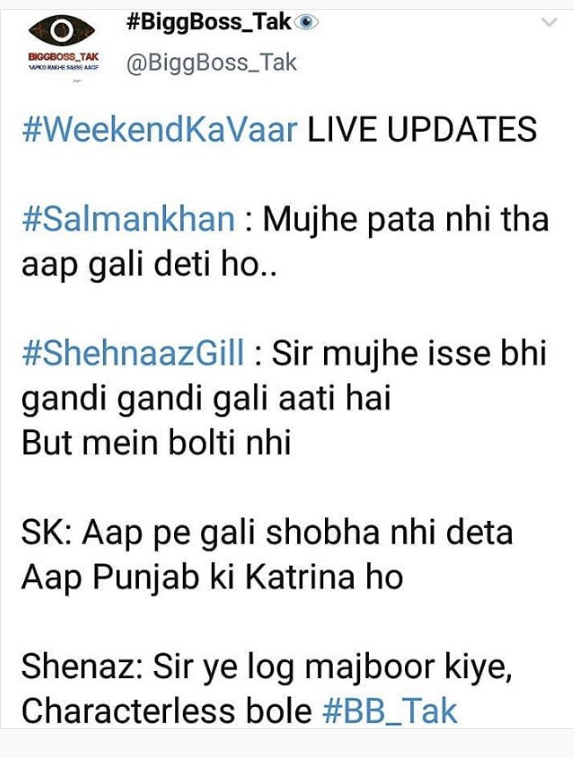Open the #ShehnaazGill hashtag
This screenshot has width=574, height=758.
133,353
